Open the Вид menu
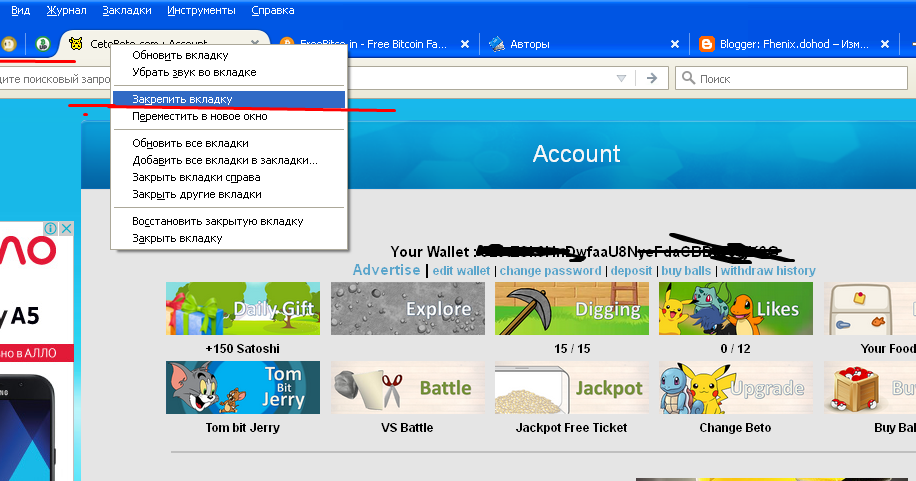This screenshot has width=916, height=481. click(20, 11)
